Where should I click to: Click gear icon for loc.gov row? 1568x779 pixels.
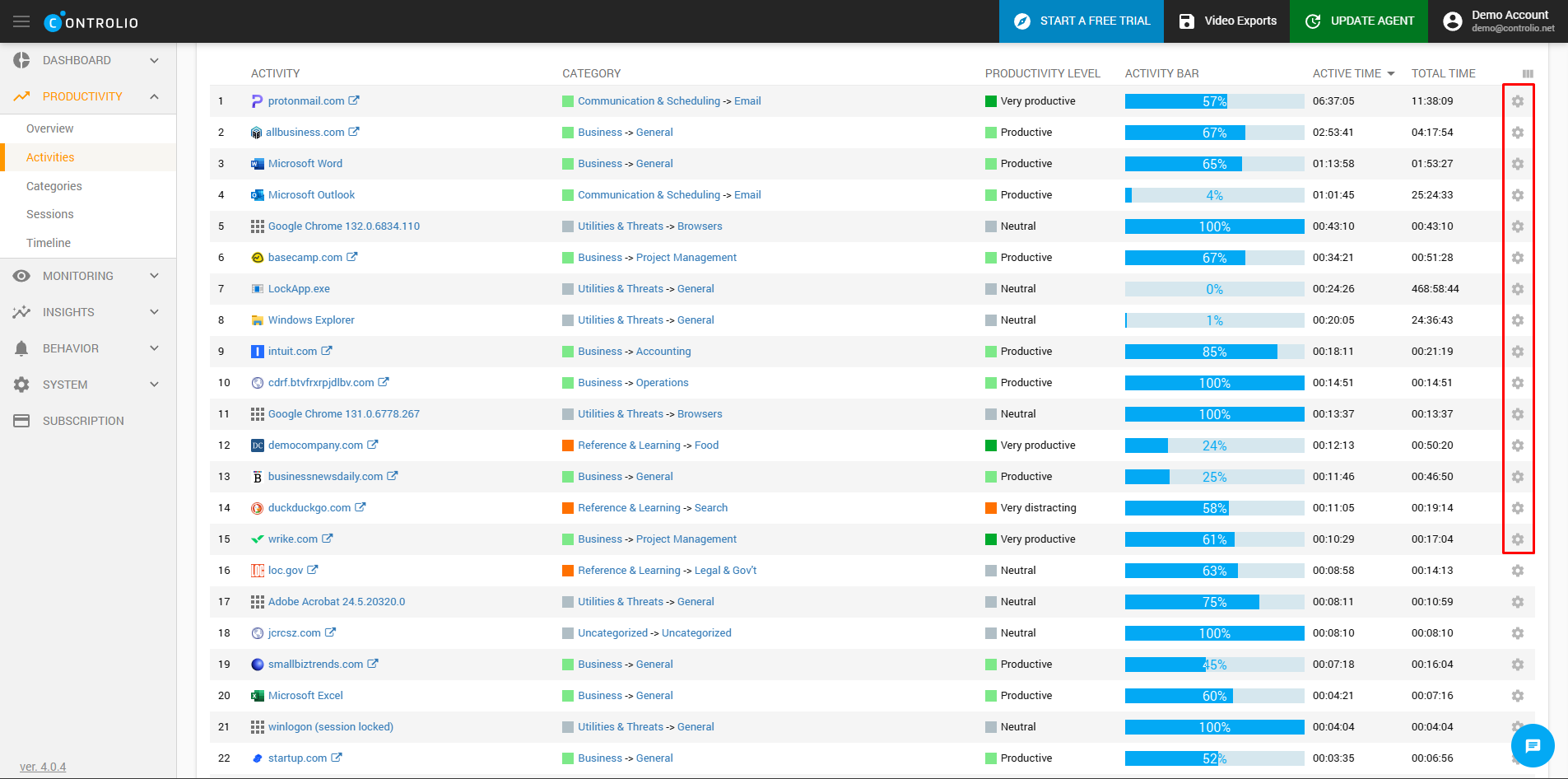click(1518, 571)
